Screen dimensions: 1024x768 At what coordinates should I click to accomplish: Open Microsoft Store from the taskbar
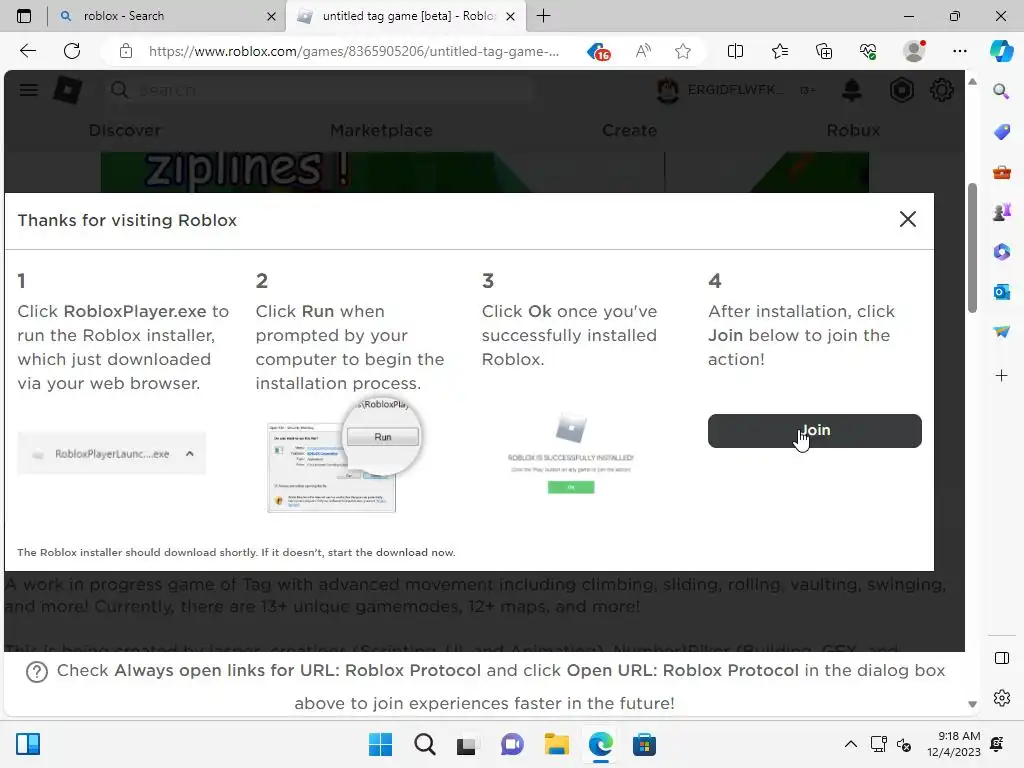[x=644, y=744]
